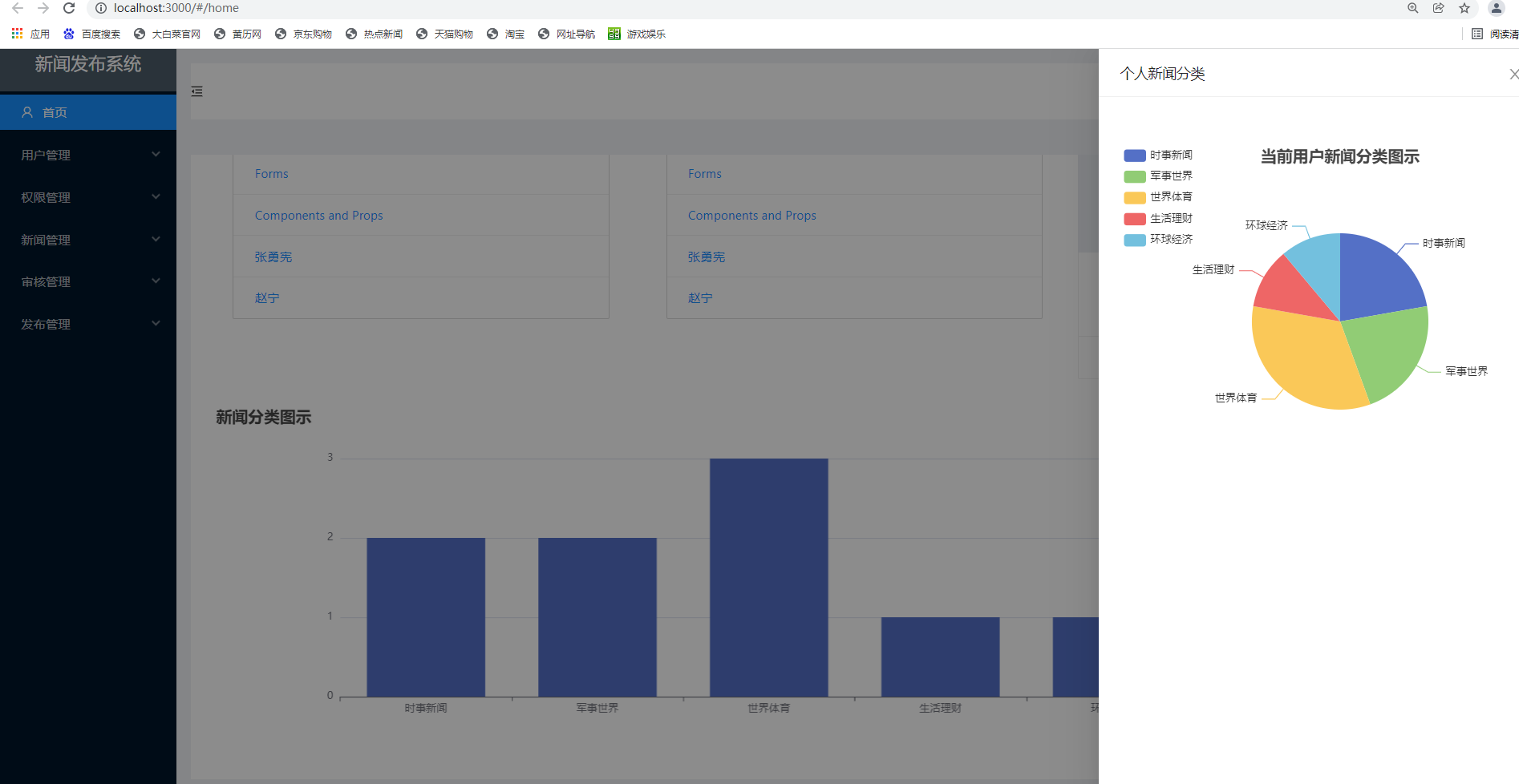Open the 热点新闻 bookmark

pyautogui.click(x=374, y=34)
